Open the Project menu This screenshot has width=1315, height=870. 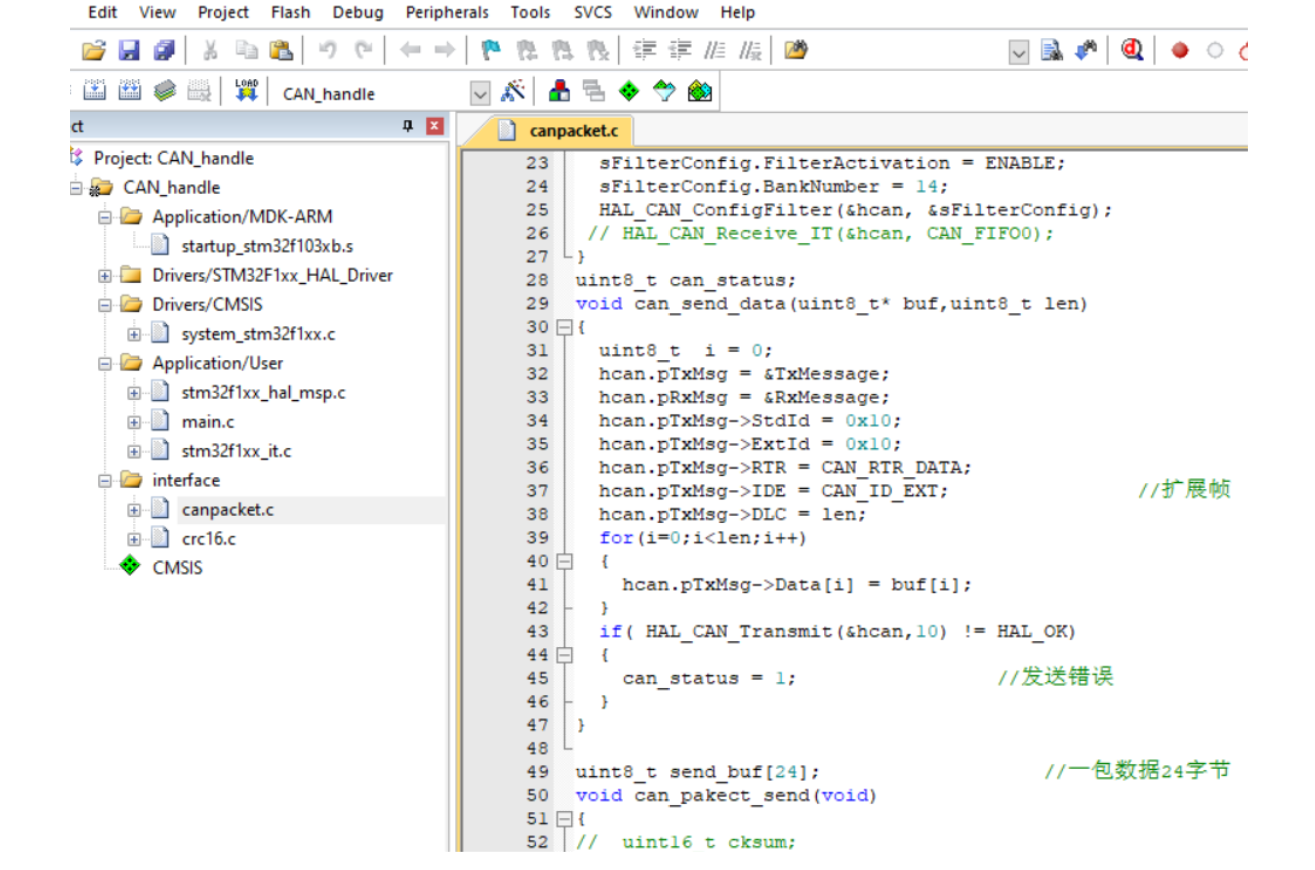point(223,12)
